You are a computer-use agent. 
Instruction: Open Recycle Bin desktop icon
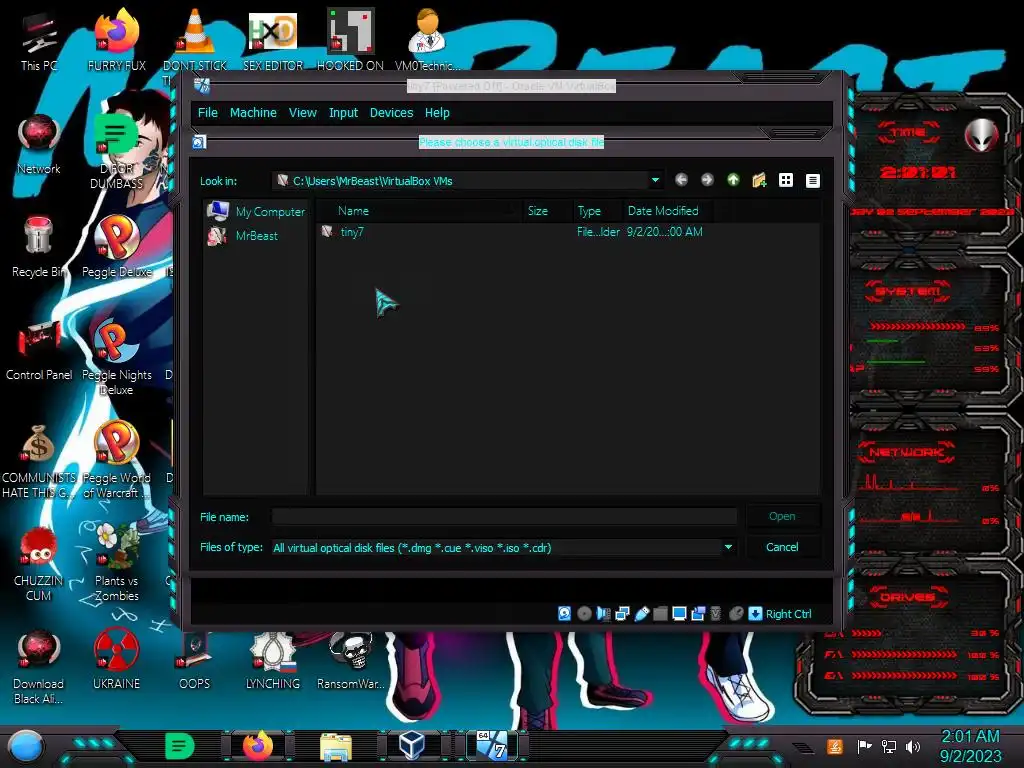(x=39, y=247)
